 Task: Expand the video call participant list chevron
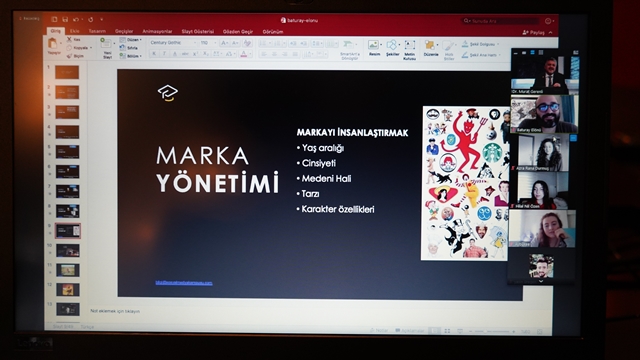click(x=541, y=281)
